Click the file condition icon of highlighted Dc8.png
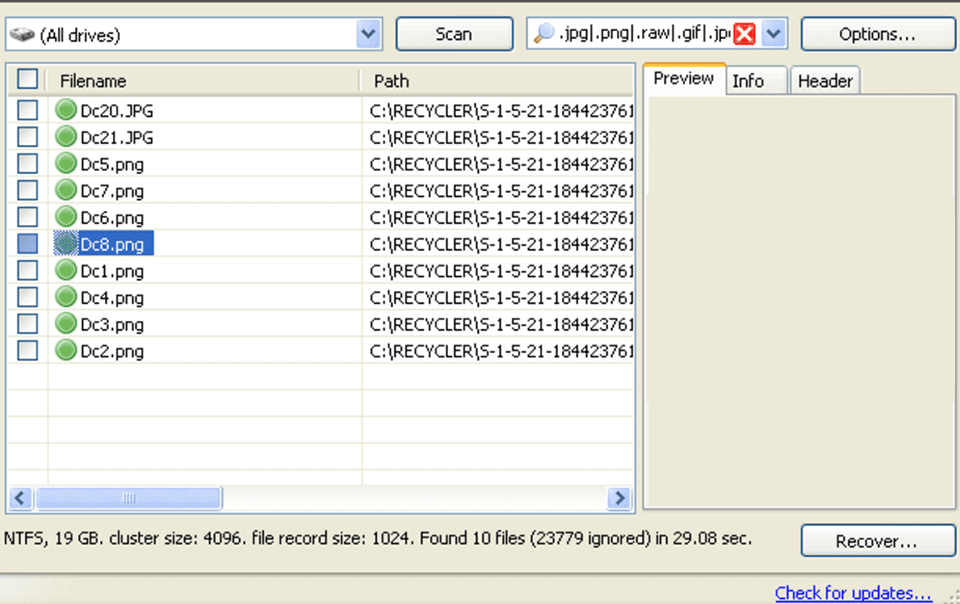 (x=65, y=243)
